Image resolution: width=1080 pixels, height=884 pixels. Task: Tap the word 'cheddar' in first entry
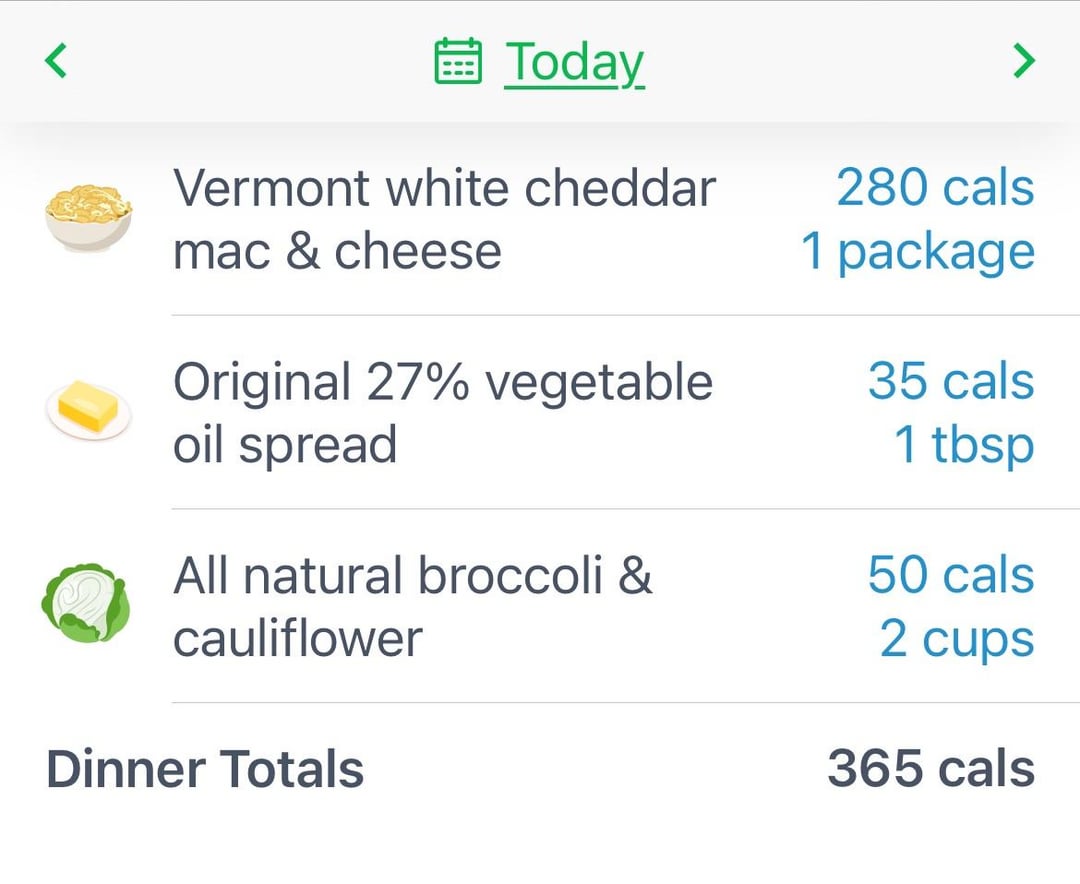[x=620, y=187]
